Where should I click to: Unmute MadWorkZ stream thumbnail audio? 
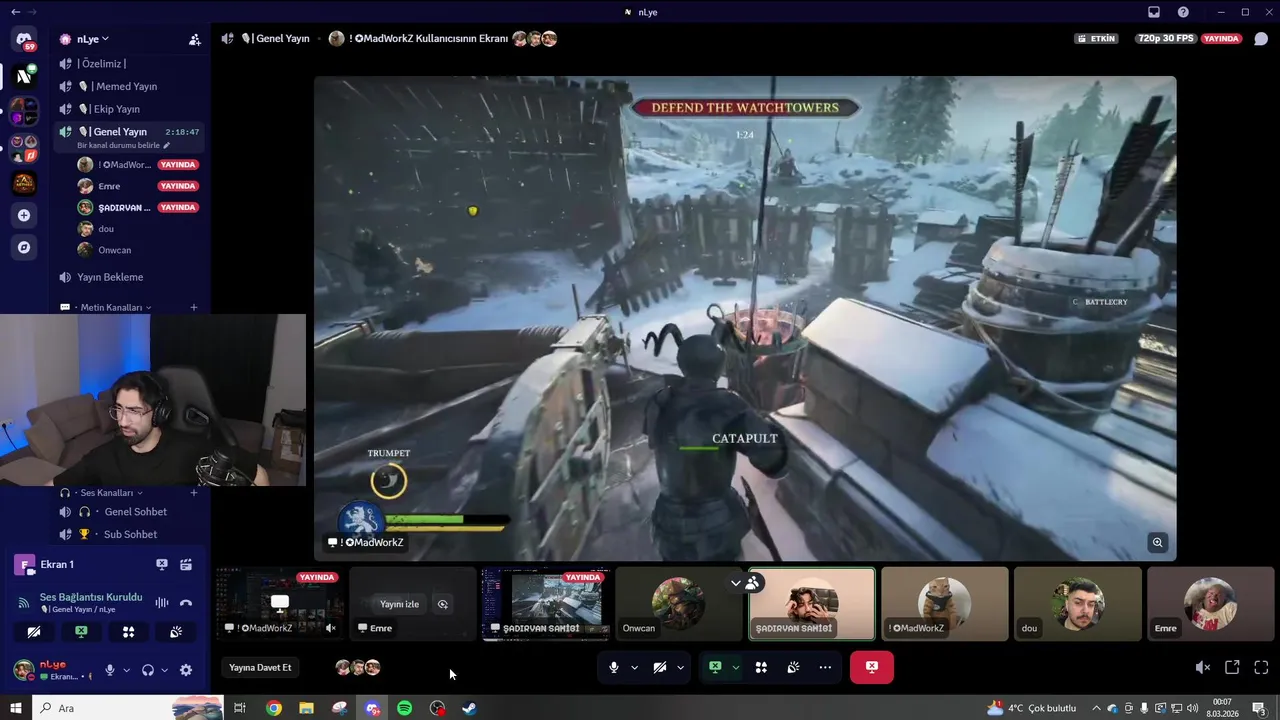[331, 628]
